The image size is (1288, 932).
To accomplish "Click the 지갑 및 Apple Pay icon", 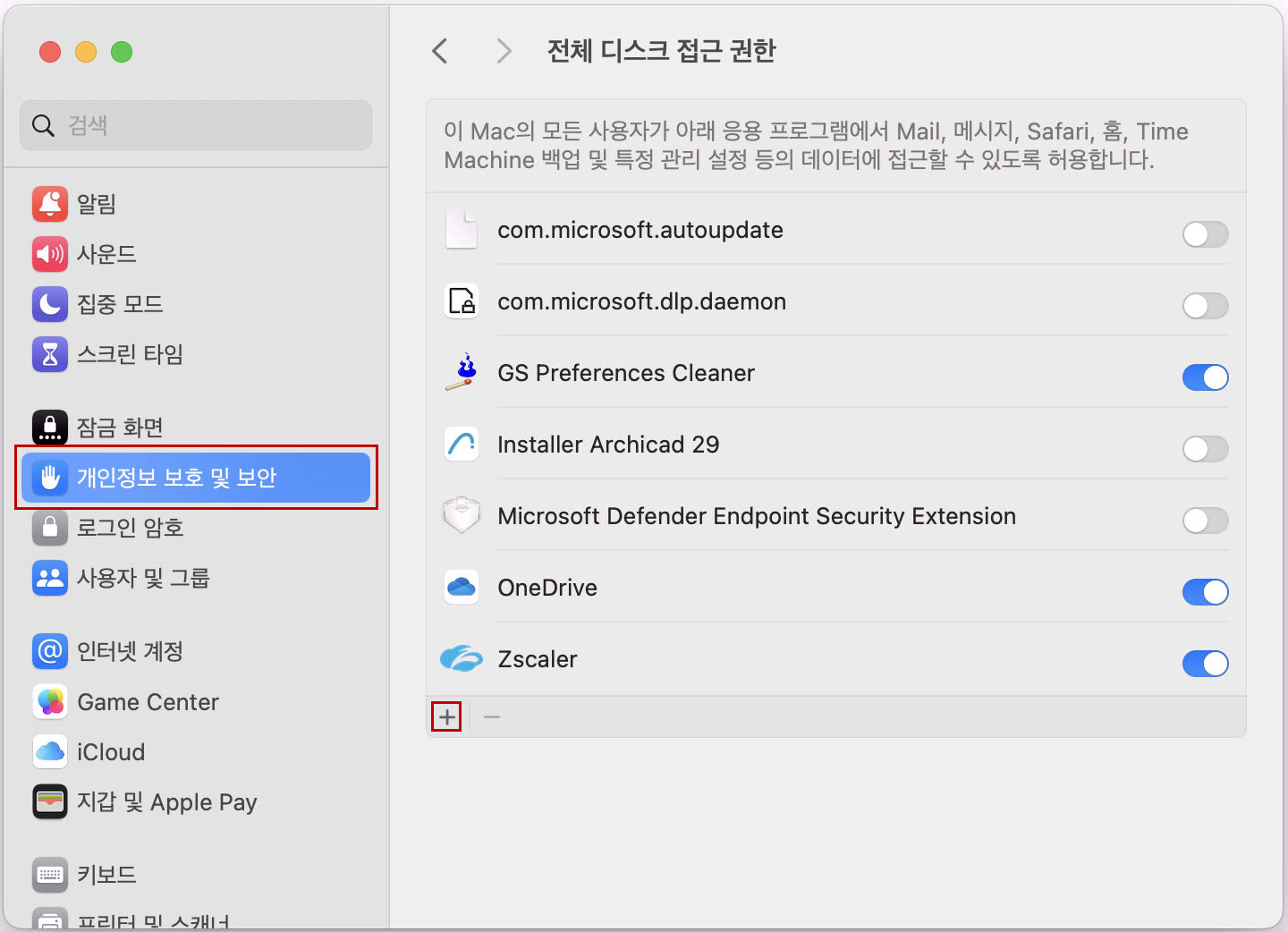I will point(50,801).
